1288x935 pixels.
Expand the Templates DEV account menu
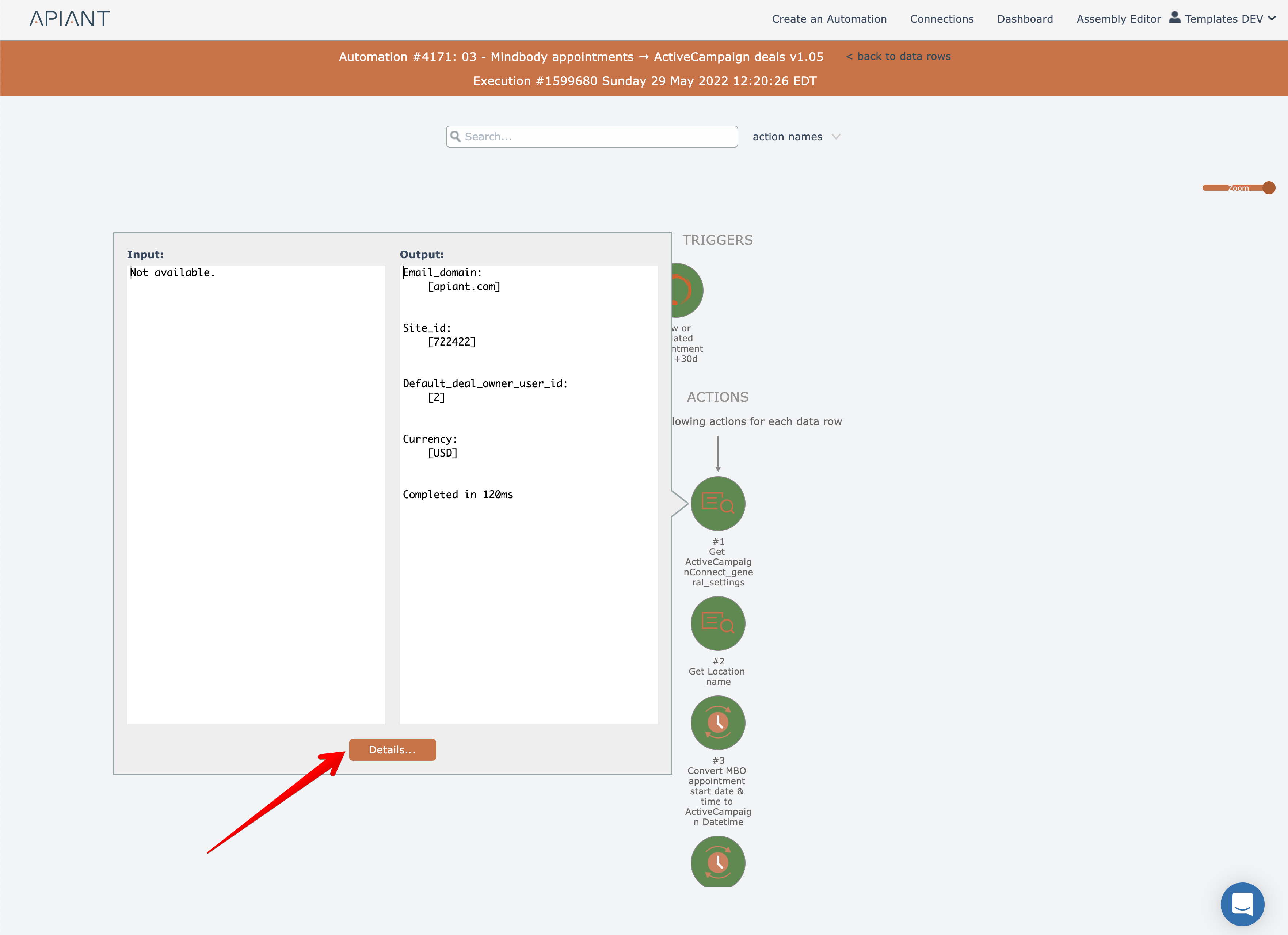(1223, 19)
